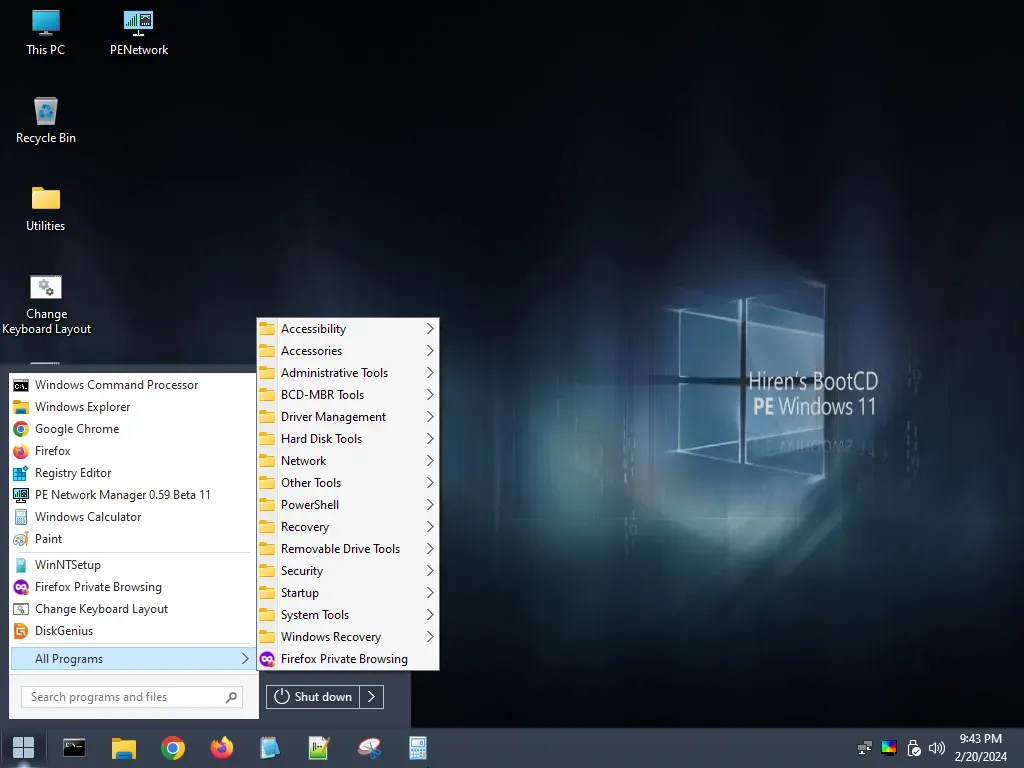The width and height of the screenshot is (1024, 768).
Task: Open the Recovery programs folder
Action: [348, 527]
